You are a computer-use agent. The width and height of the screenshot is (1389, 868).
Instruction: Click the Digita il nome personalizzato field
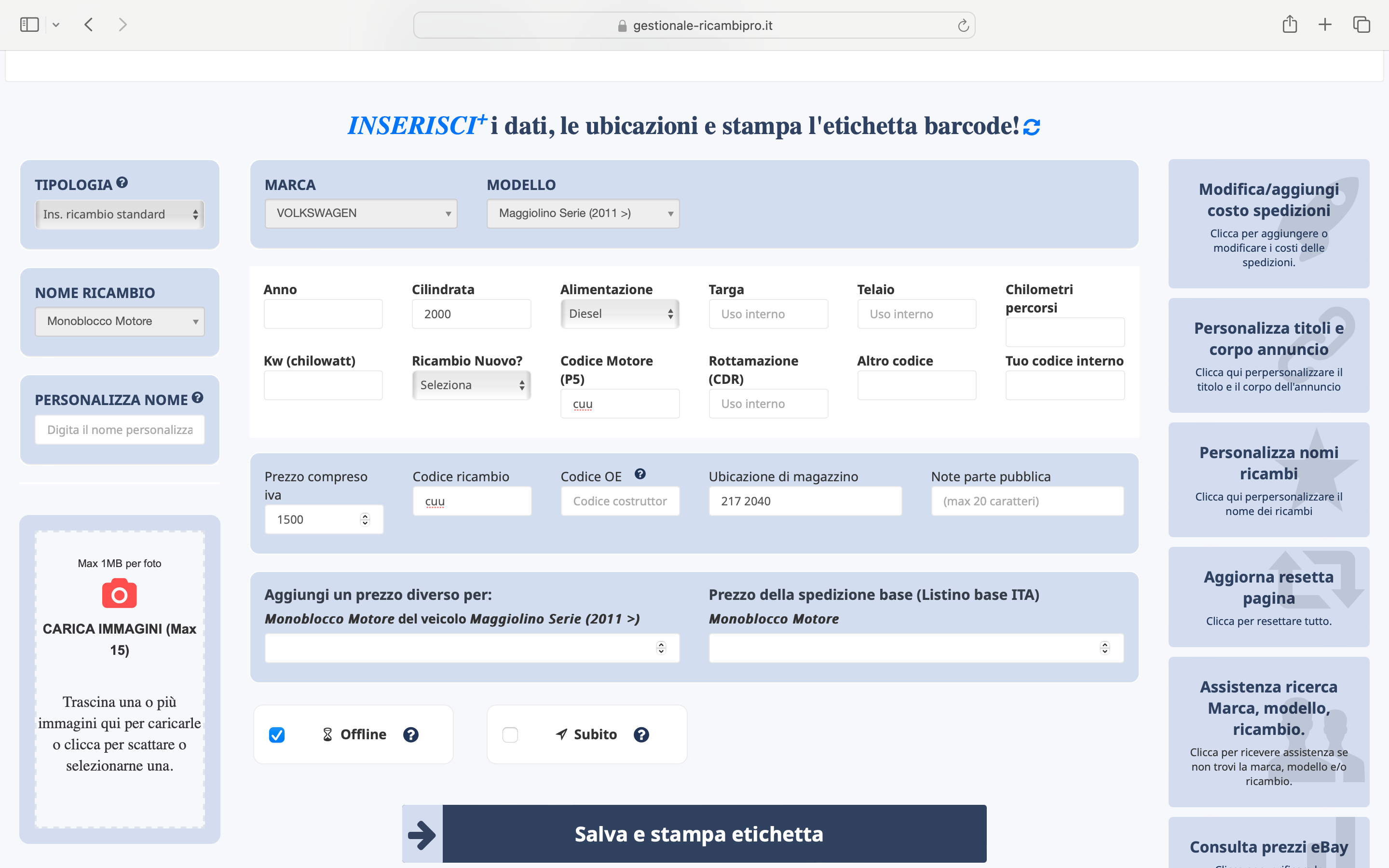[x=120, y=430]
